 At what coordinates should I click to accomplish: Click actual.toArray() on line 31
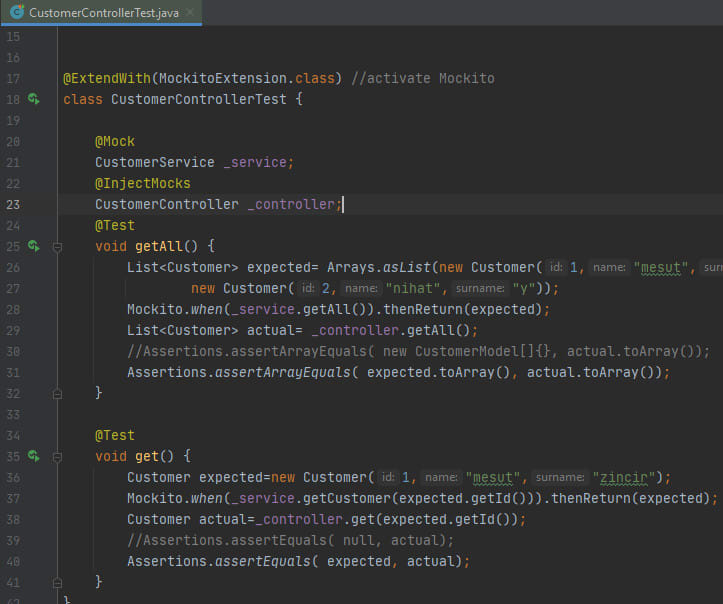coord(590,373)
